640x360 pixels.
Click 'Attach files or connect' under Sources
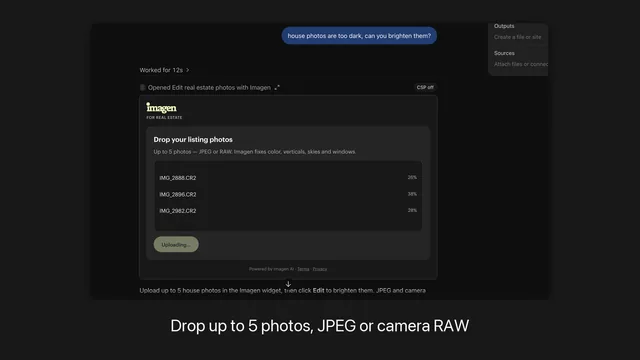521,64
